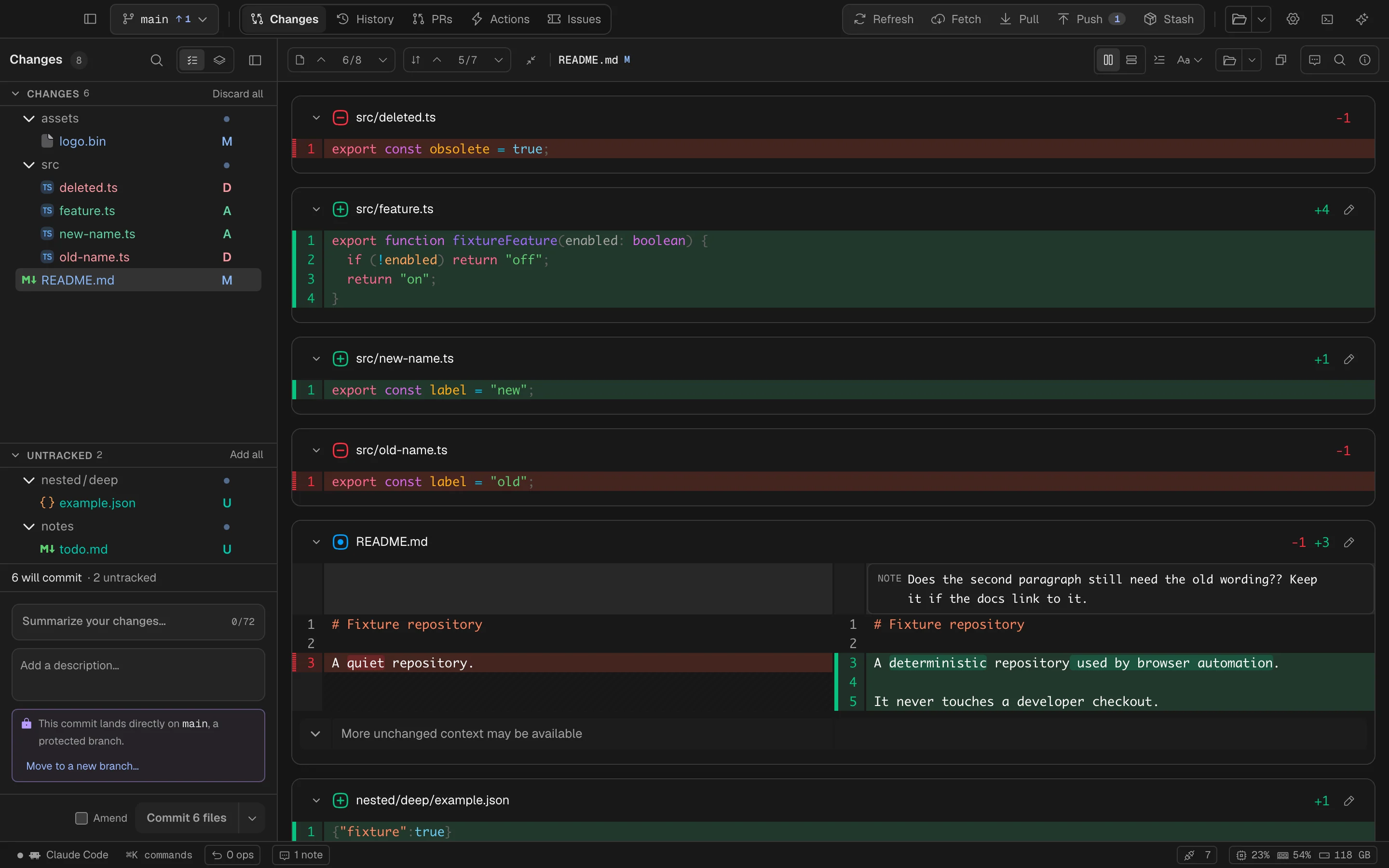Click Move to a new branch link

[82, 766]
